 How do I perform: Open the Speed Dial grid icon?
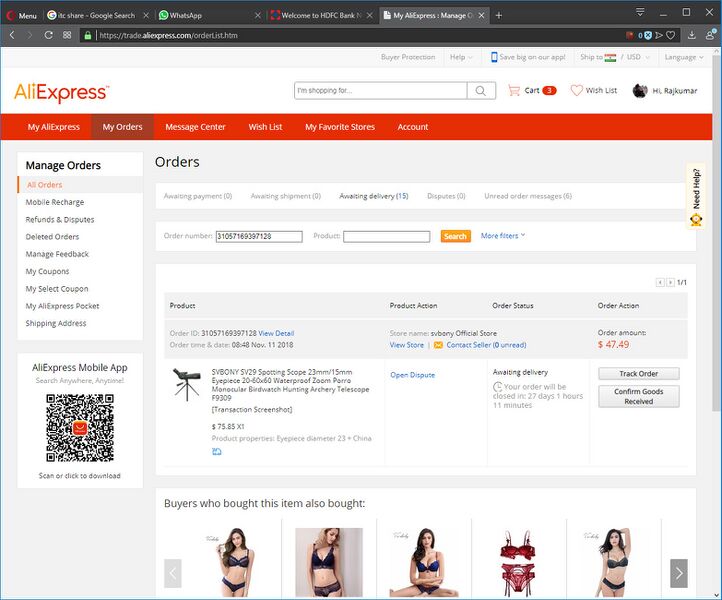click(x=67, y=35)
